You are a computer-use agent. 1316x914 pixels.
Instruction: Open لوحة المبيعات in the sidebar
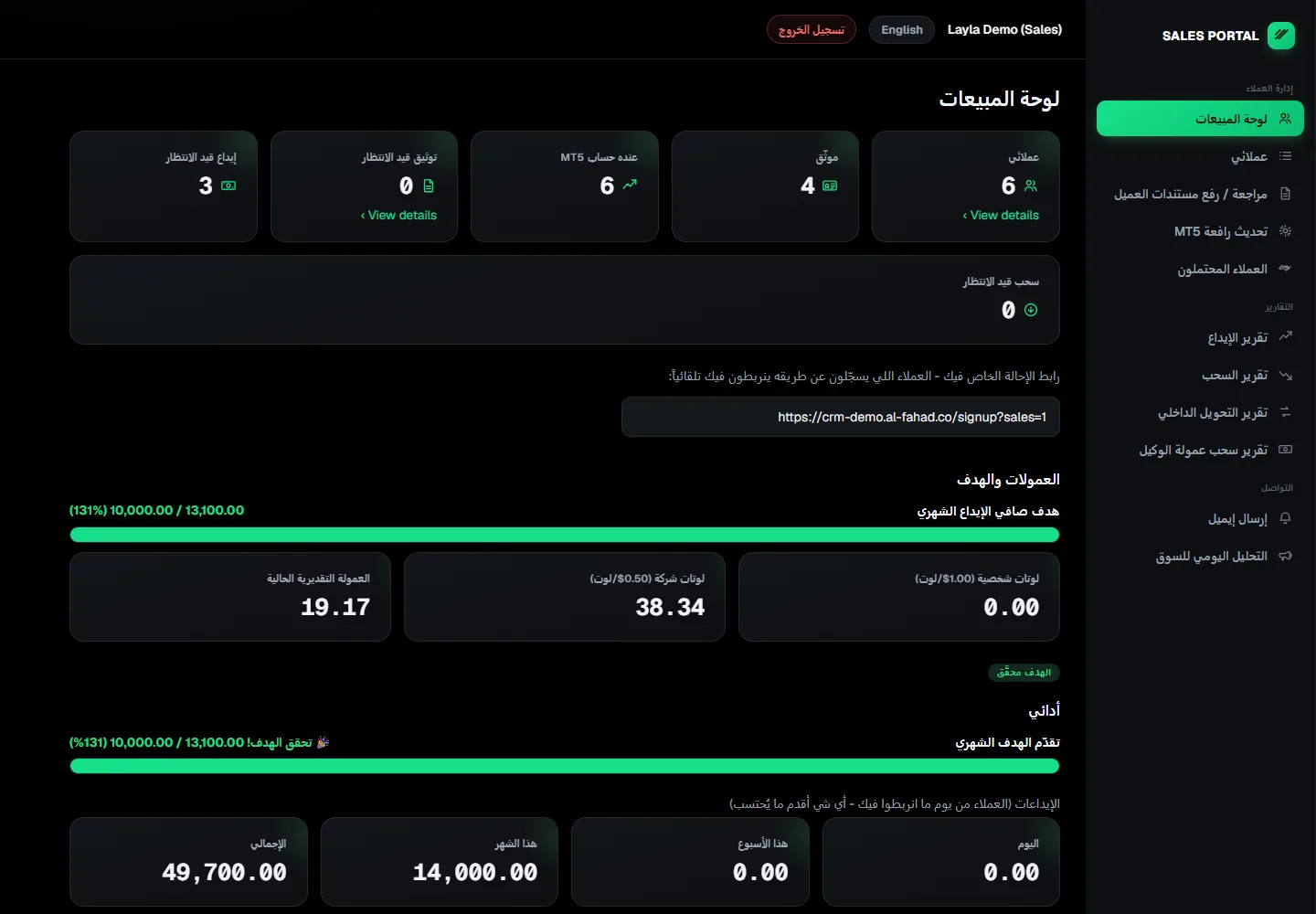[x=1200, y=119]
